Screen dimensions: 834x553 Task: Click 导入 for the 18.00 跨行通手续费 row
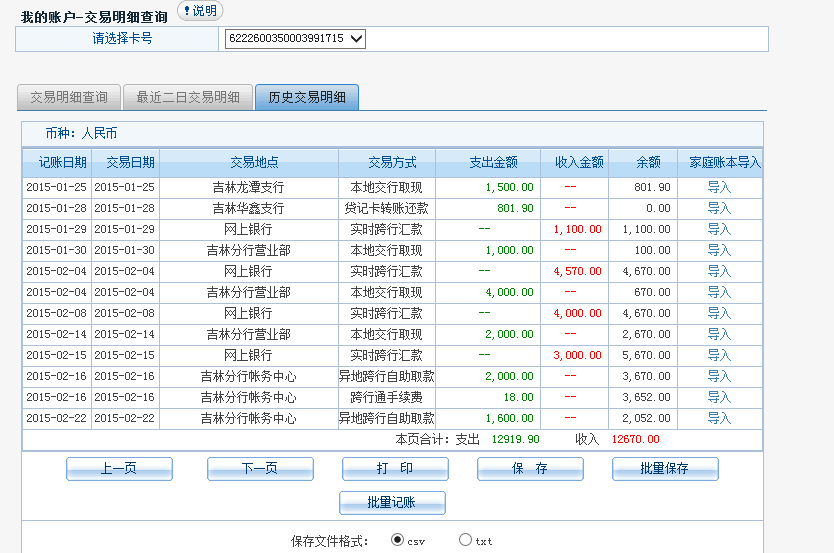719,397
